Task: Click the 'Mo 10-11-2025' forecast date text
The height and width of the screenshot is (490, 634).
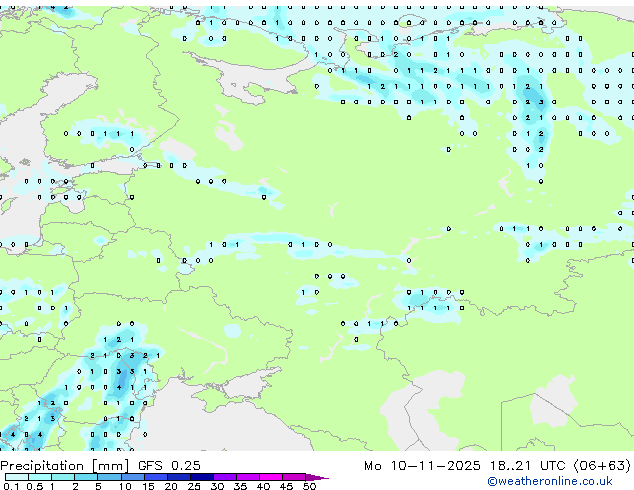Action: click(x=422, y=466)
